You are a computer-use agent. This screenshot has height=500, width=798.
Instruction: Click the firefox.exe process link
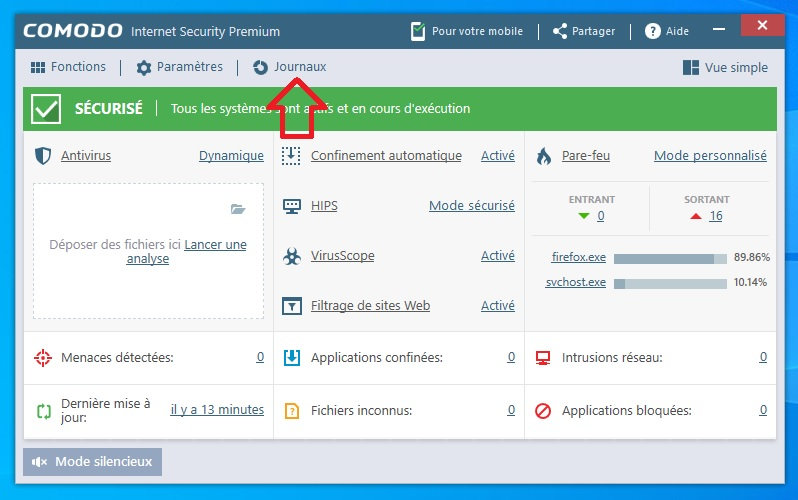coord(579,258)
